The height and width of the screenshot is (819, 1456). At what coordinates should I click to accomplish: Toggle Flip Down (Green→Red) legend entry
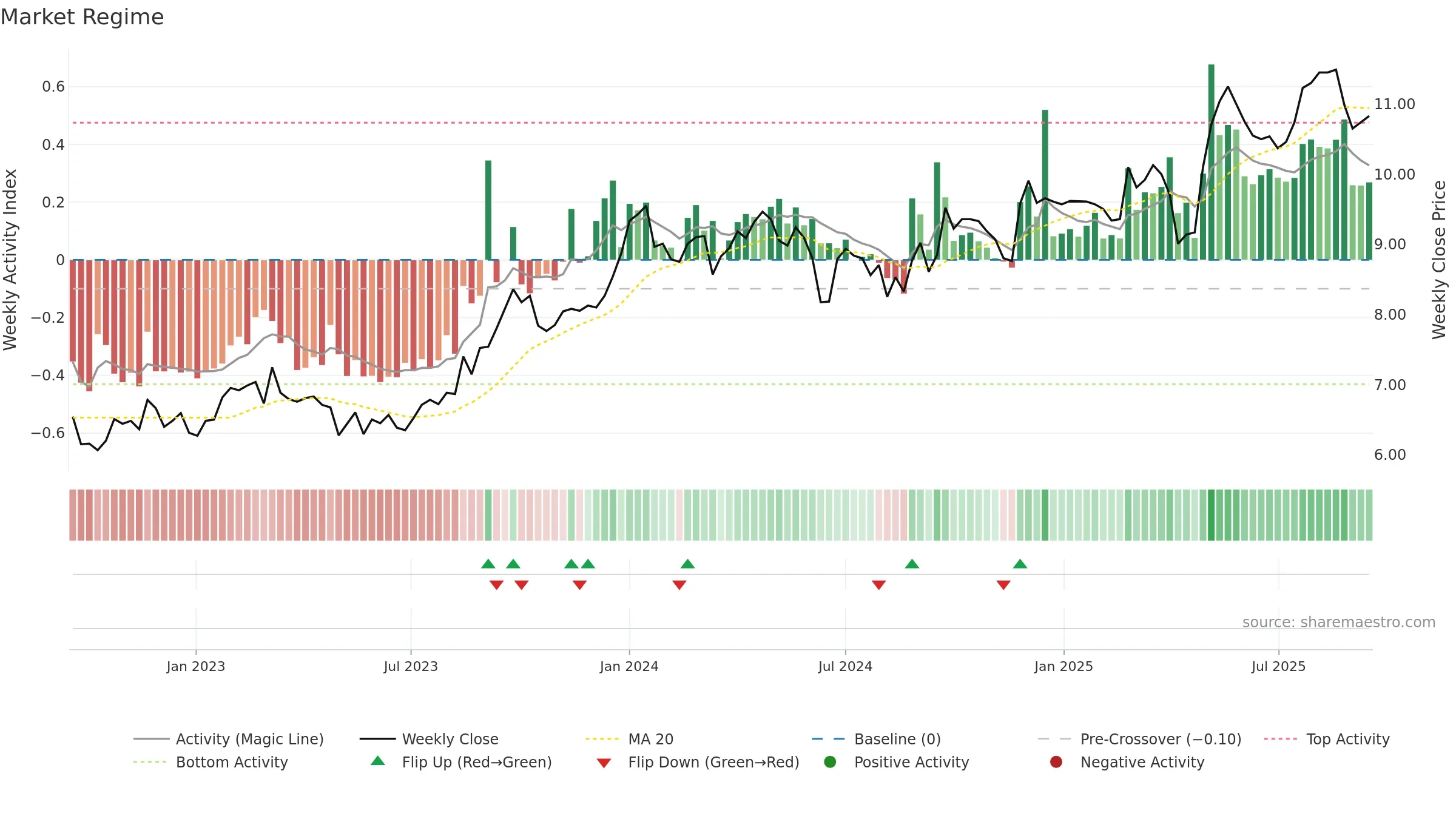698,762
